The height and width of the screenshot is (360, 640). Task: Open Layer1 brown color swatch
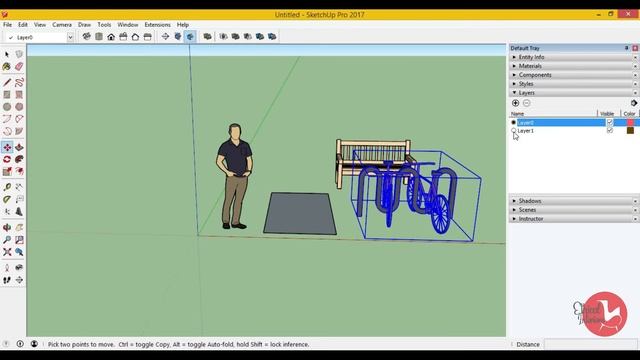631,131
